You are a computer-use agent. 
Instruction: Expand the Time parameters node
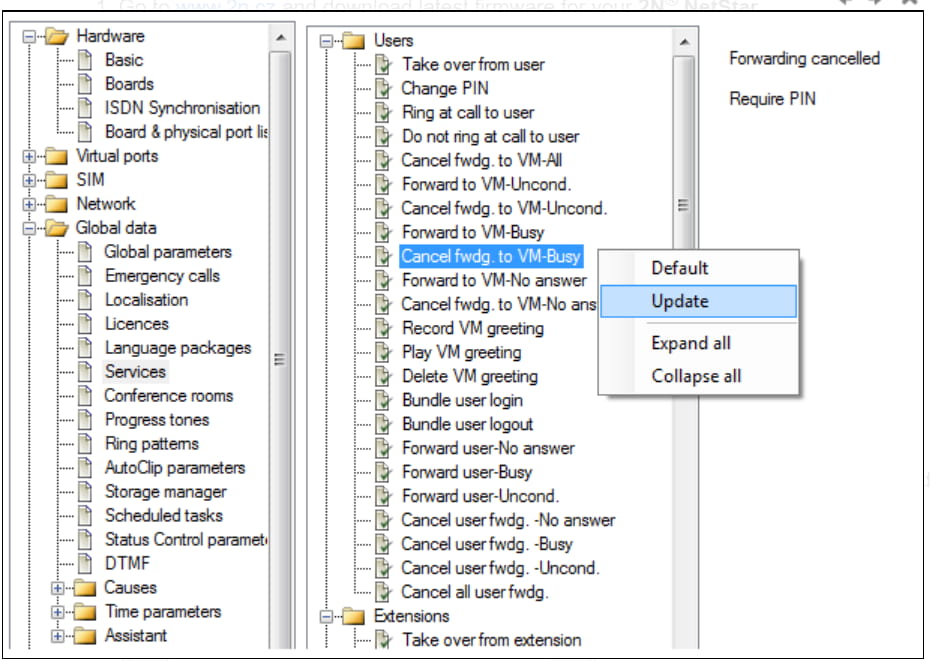(58, 612)
